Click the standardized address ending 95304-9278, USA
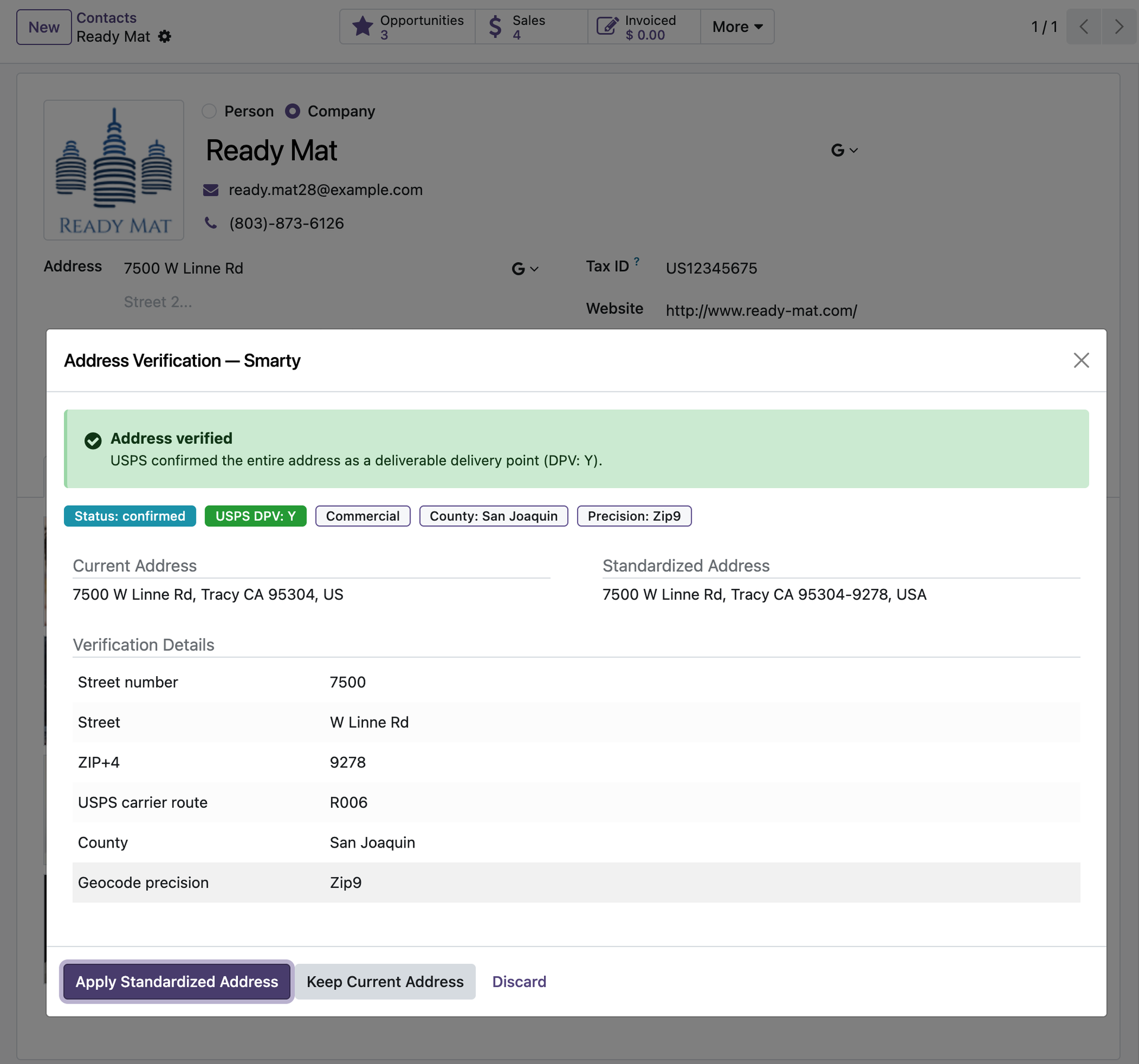Viewport: 1139px width, 1064px height. (x=764, y=594)
